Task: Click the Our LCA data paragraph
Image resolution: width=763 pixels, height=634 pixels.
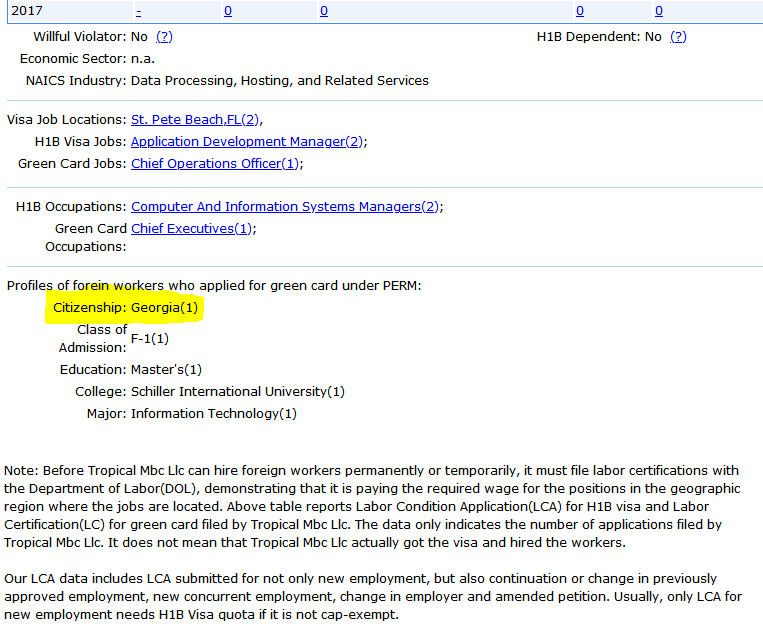Action: [373, 597]
